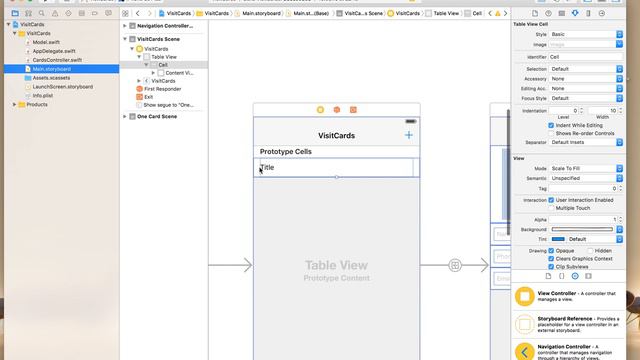Viewport: 640px width, 360px height.
Task: Toggle the Hidden checkbox
Action: click(590, 251)
